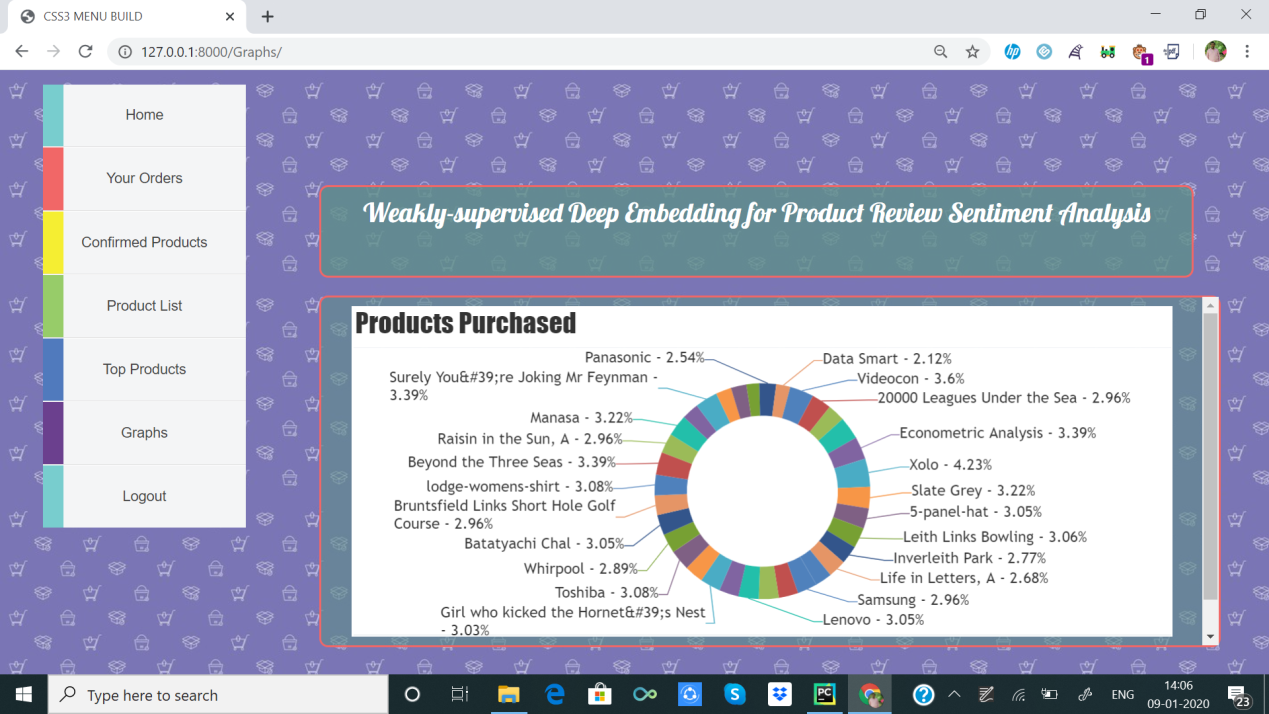Click the 'Beyond the Three Seas - 3.39%' label
The width and height of the screenshot is (1269, 714).
(x=511, y=462)
